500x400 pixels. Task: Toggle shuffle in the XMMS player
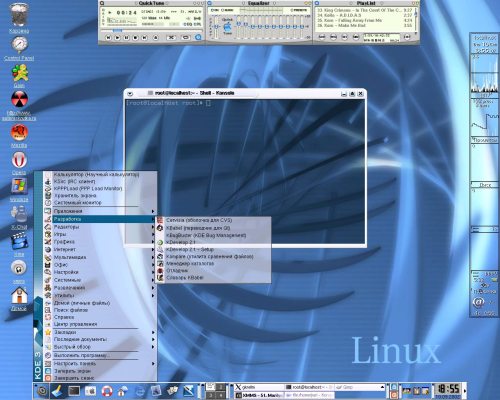171,38
